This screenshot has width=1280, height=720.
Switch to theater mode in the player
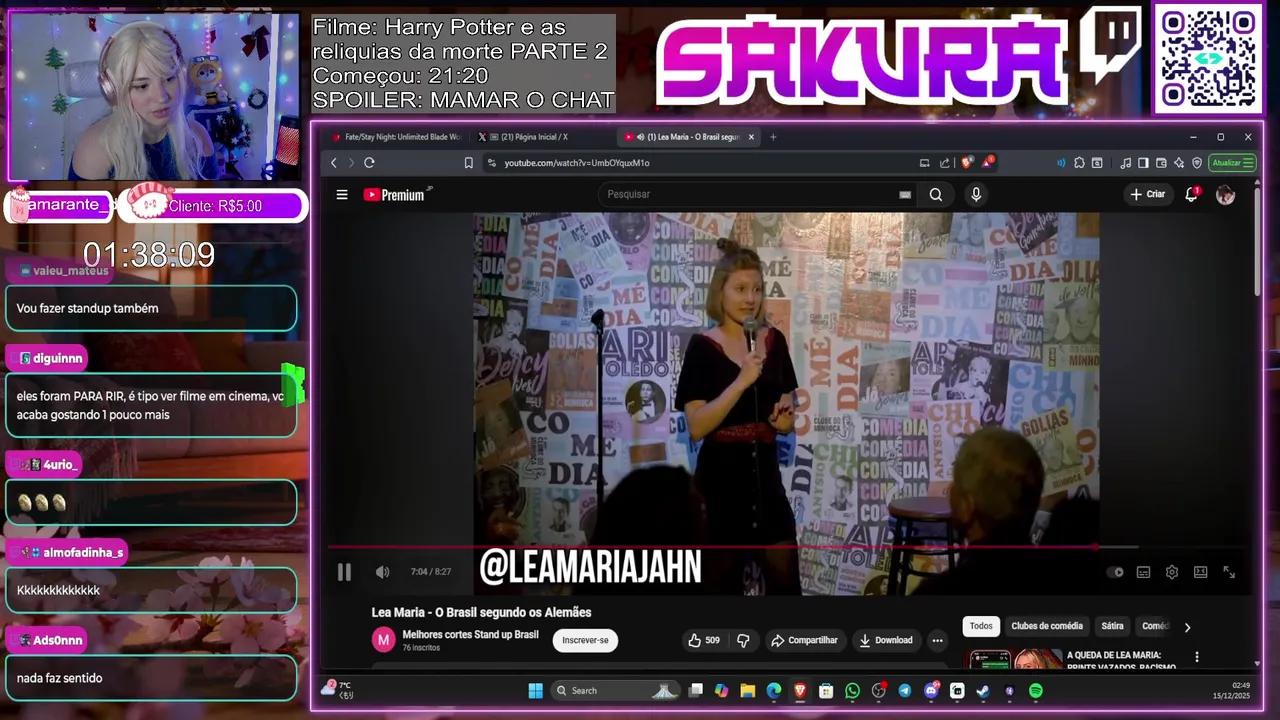1200,572
